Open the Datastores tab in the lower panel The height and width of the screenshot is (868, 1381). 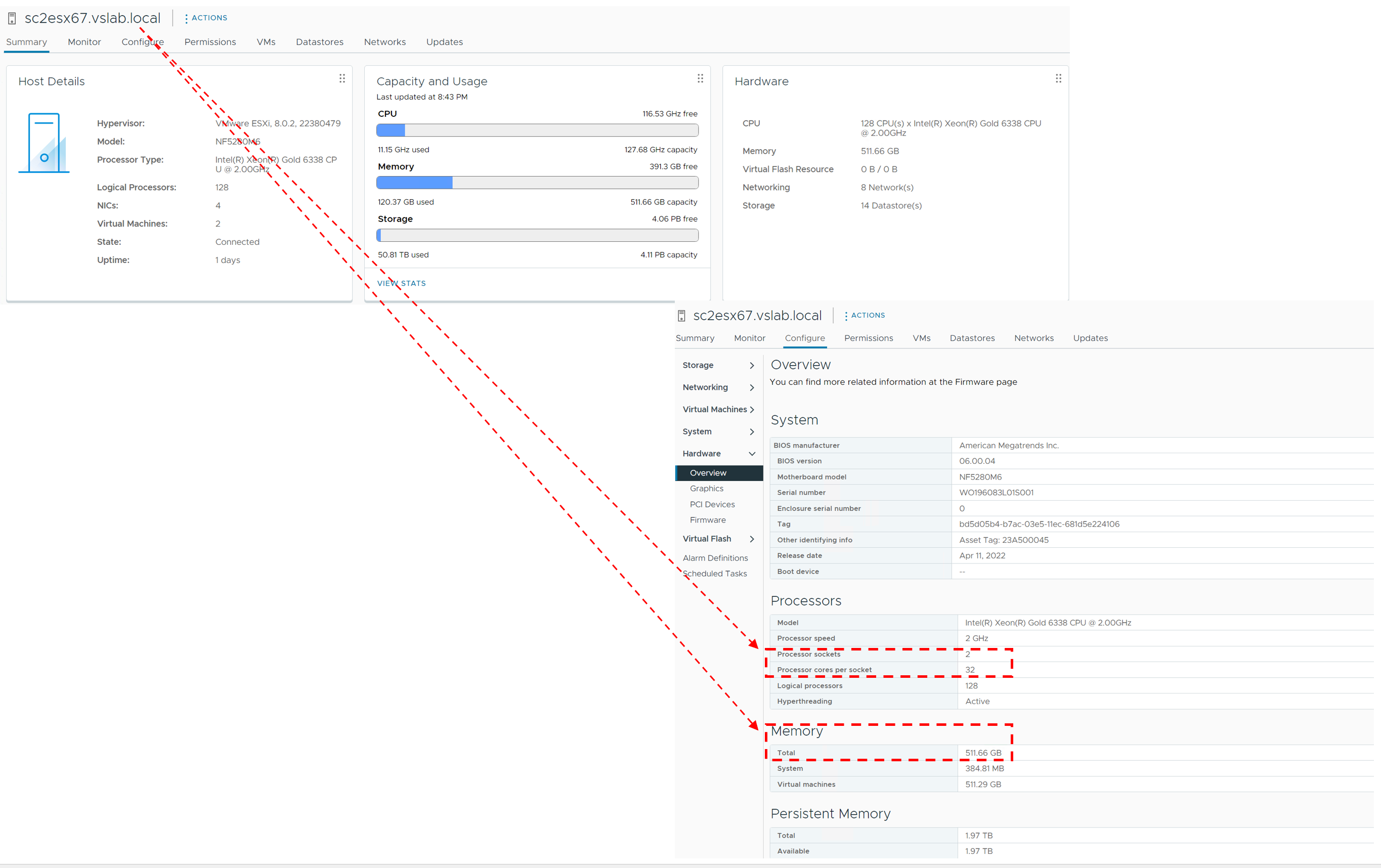[x=972, y=338]
